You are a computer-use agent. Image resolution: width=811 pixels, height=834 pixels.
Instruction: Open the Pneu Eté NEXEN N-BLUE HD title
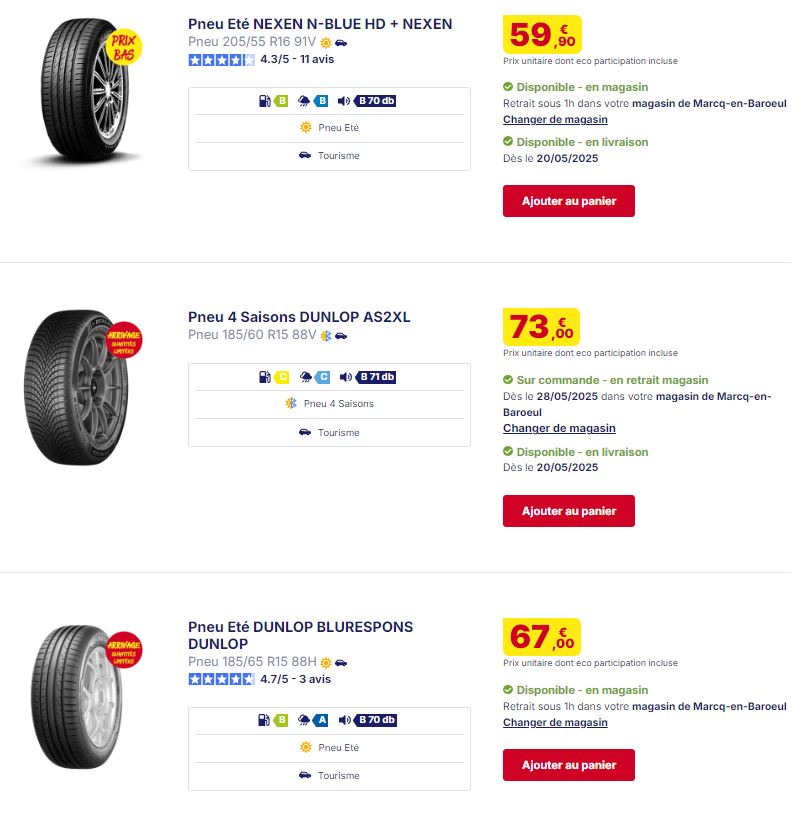pyautogui.click(x=320, y=24)
